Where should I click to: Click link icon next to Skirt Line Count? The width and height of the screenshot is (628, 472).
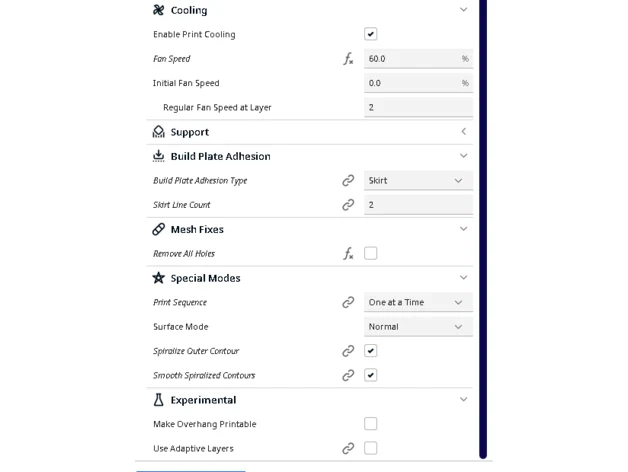[x=348, y=205]
